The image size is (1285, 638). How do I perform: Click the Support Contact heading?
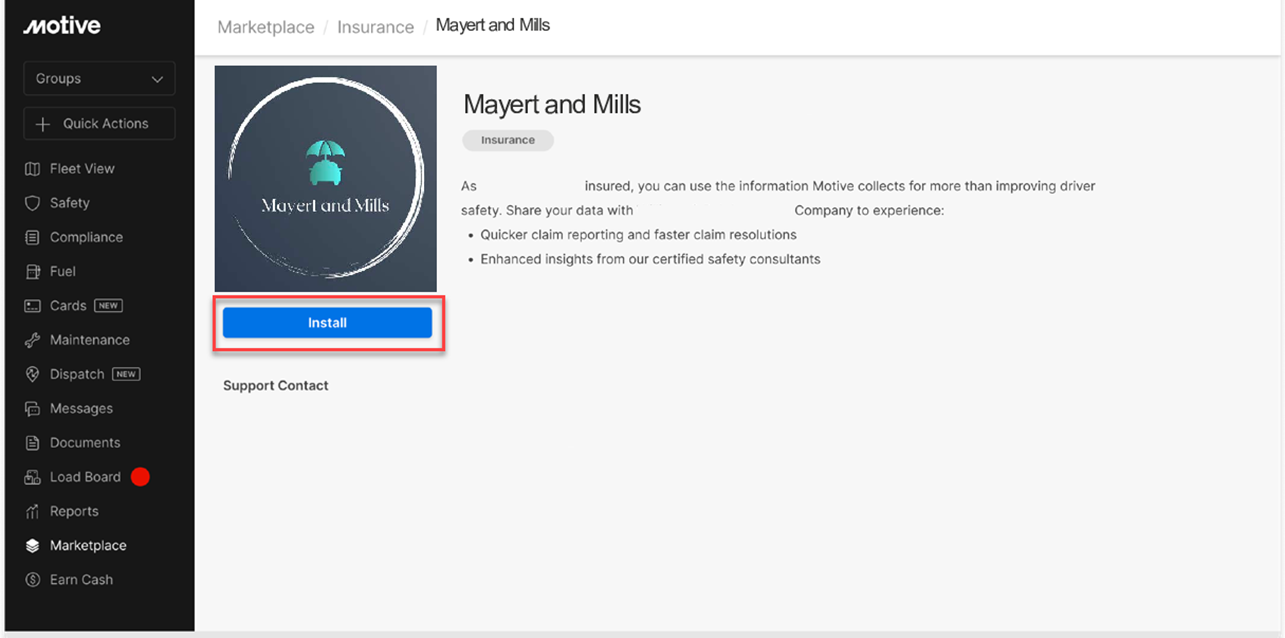tap(276, 386)
